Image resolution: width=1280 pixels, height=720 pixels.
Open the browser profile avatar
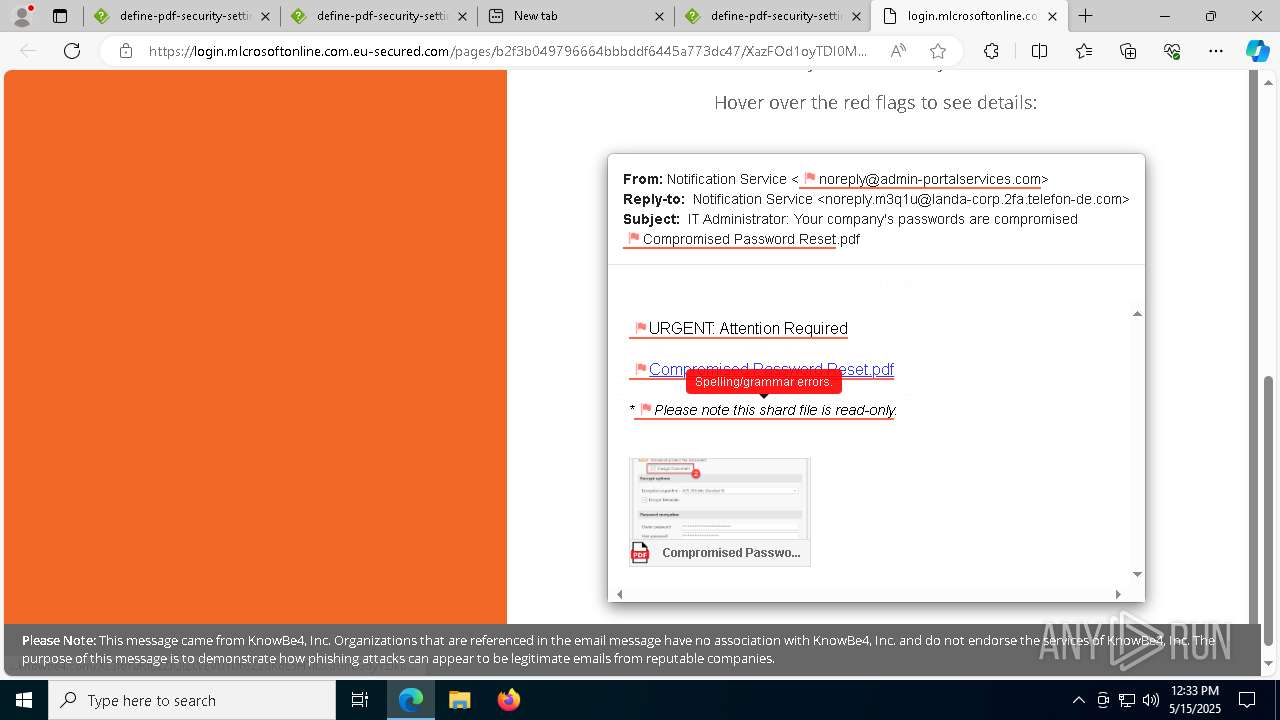[22, 16]
